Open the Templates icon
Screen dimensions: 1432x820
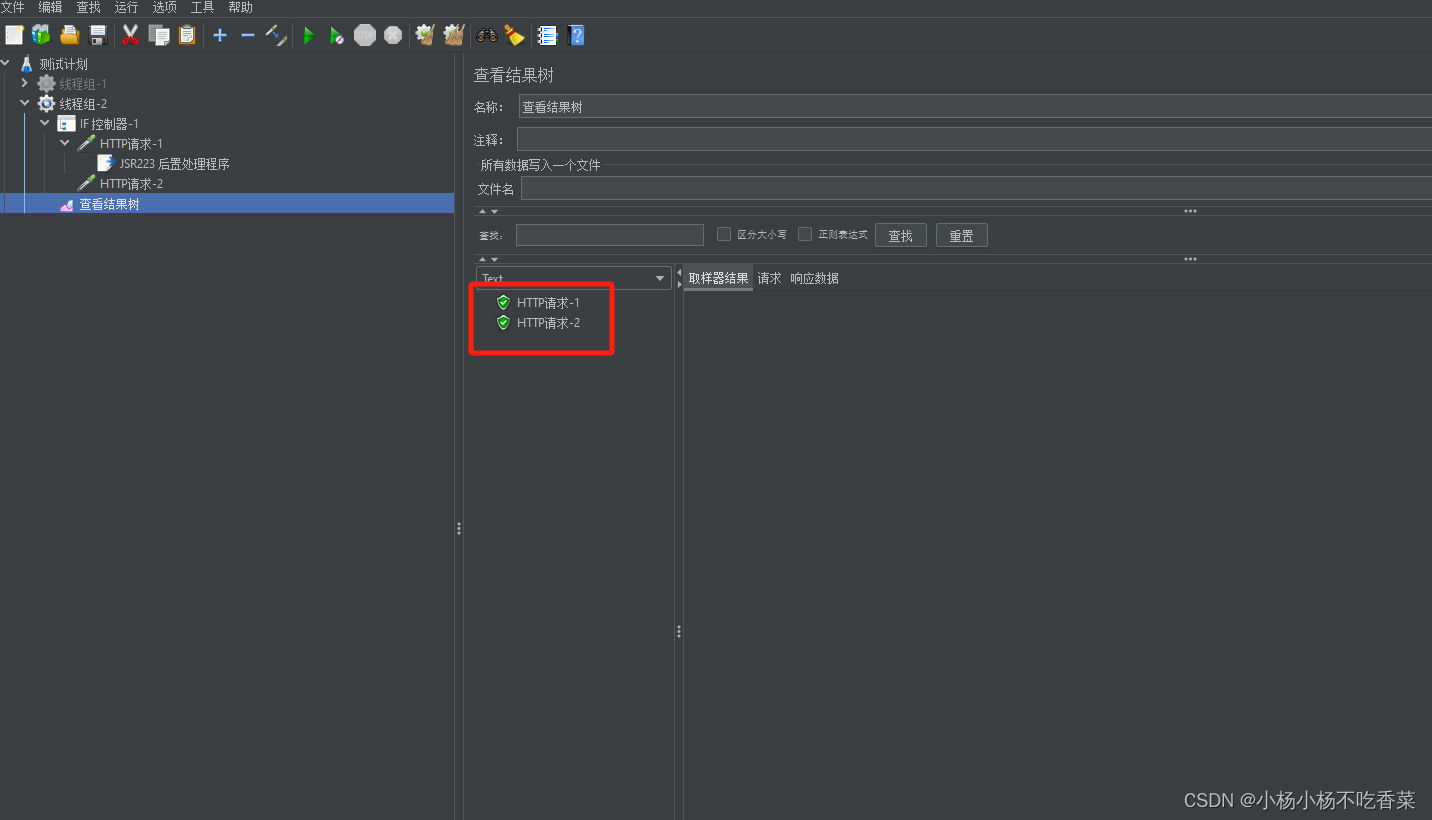coord(41,35)
